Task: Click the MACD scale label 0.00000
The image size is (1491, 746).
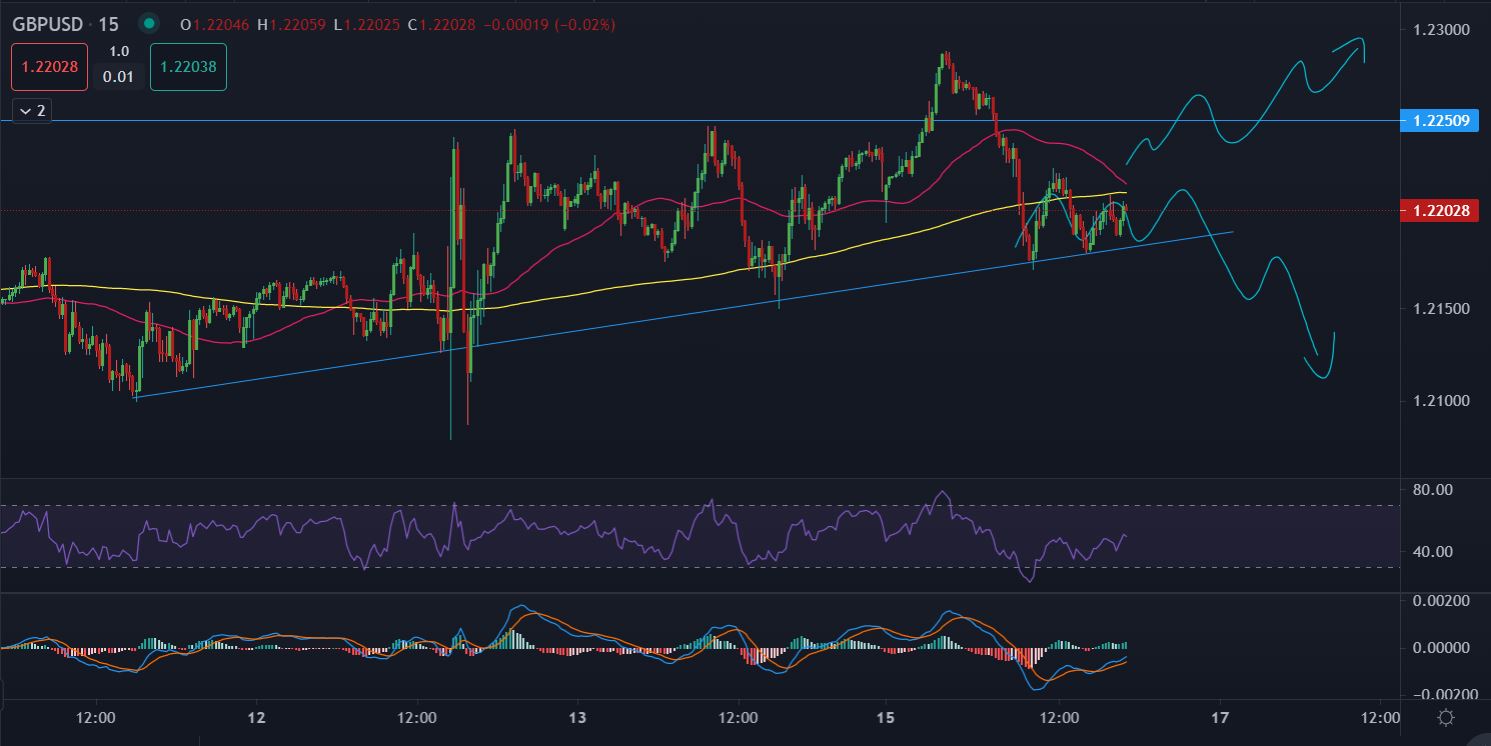Action: (x=1441, y=647)
